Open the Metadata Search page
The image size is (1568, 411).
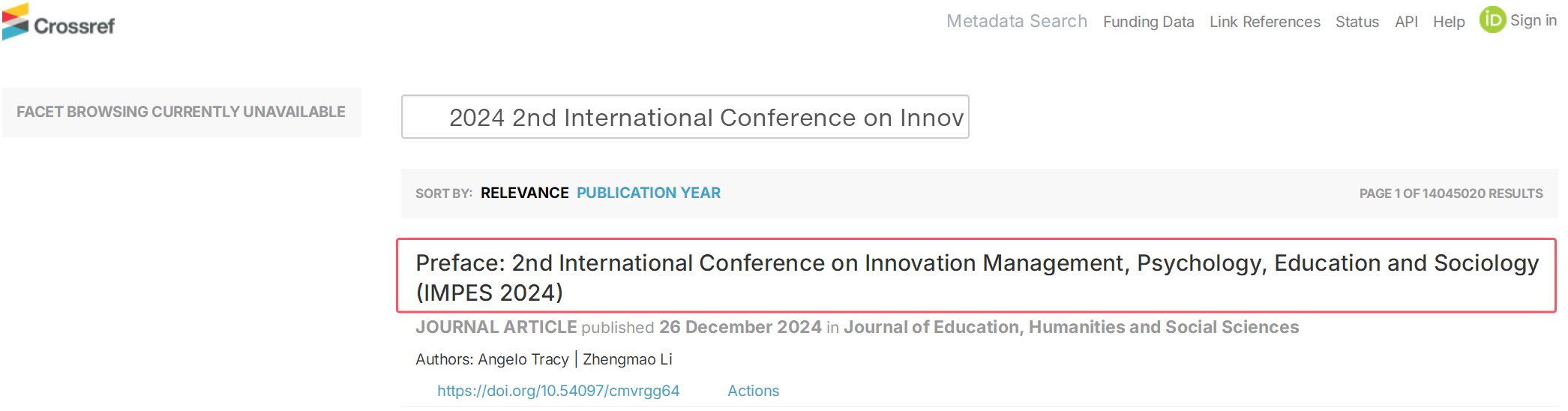[x=1016, y=21]
